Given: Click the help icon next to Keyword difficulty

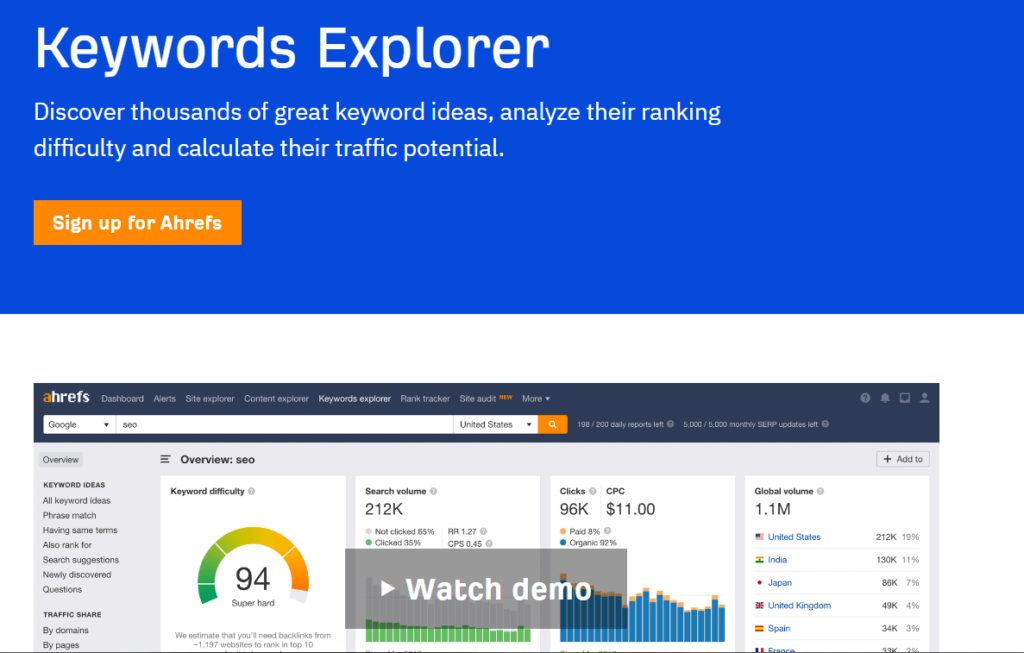Looking at the screenshot, I should coord(251,491).
